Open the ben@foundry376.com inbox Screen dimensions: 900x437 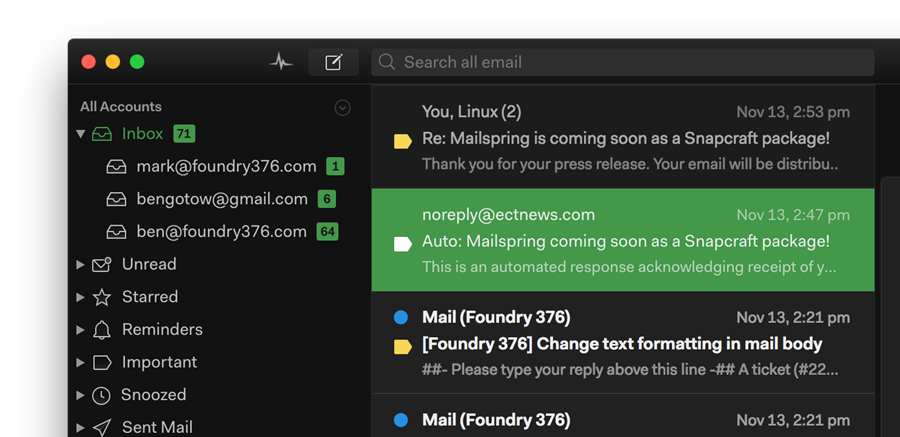[221, 232]
